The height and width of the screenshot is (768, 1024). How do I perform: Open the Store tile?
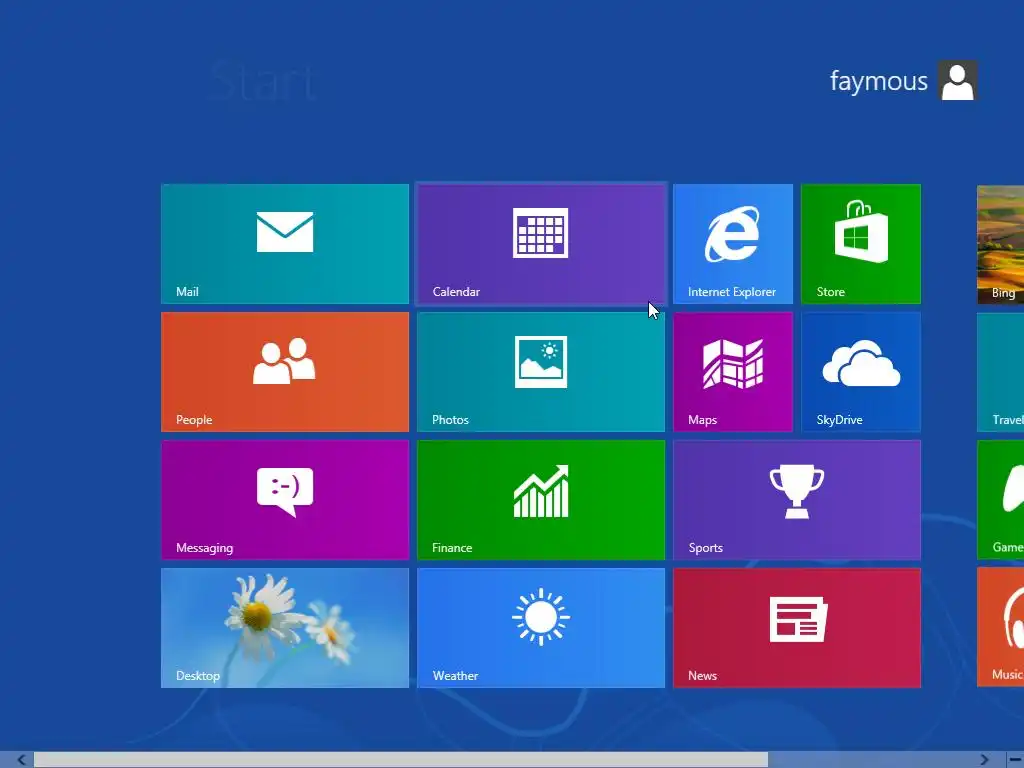point(861,244)
